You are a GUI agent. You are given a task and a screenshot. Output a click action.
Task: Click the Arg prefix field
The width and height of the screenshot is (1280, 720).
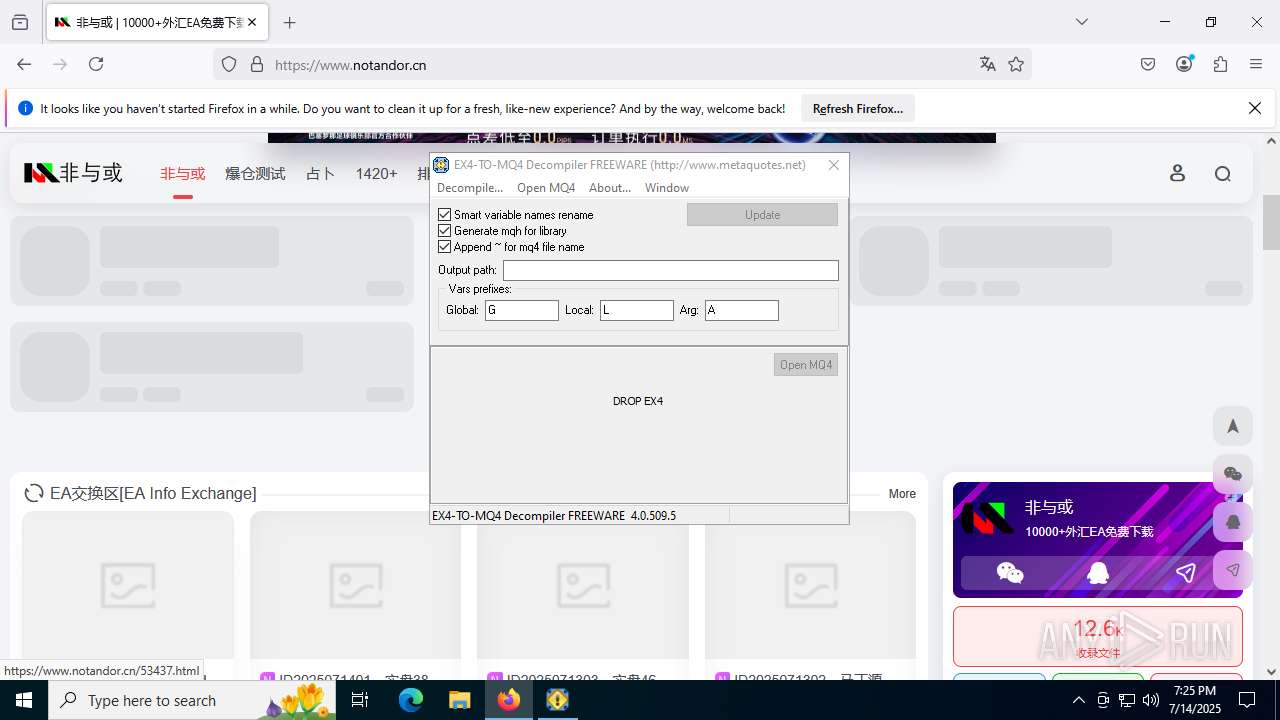tap(742, 311)
